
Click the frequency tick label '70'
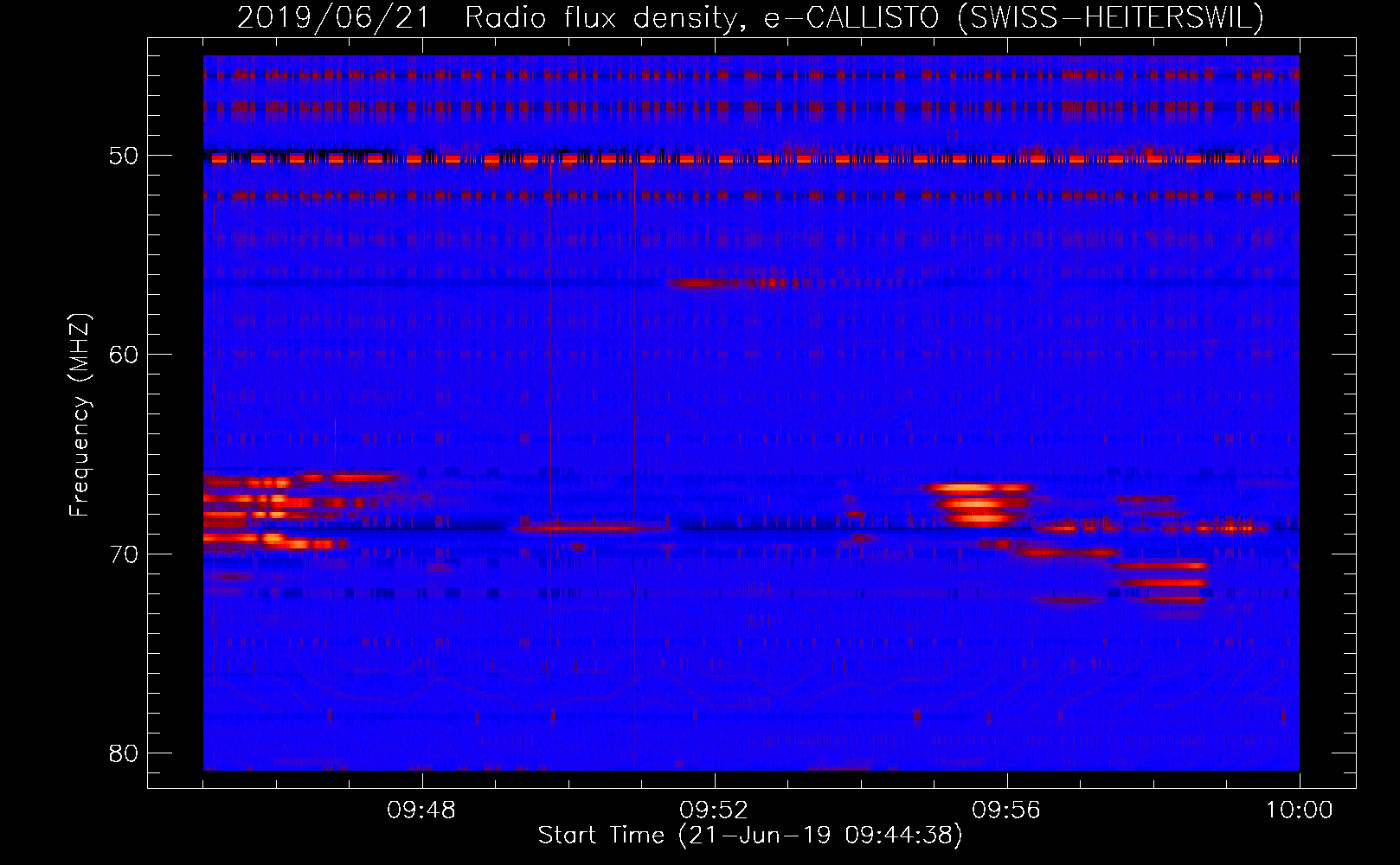pos(124,554)
